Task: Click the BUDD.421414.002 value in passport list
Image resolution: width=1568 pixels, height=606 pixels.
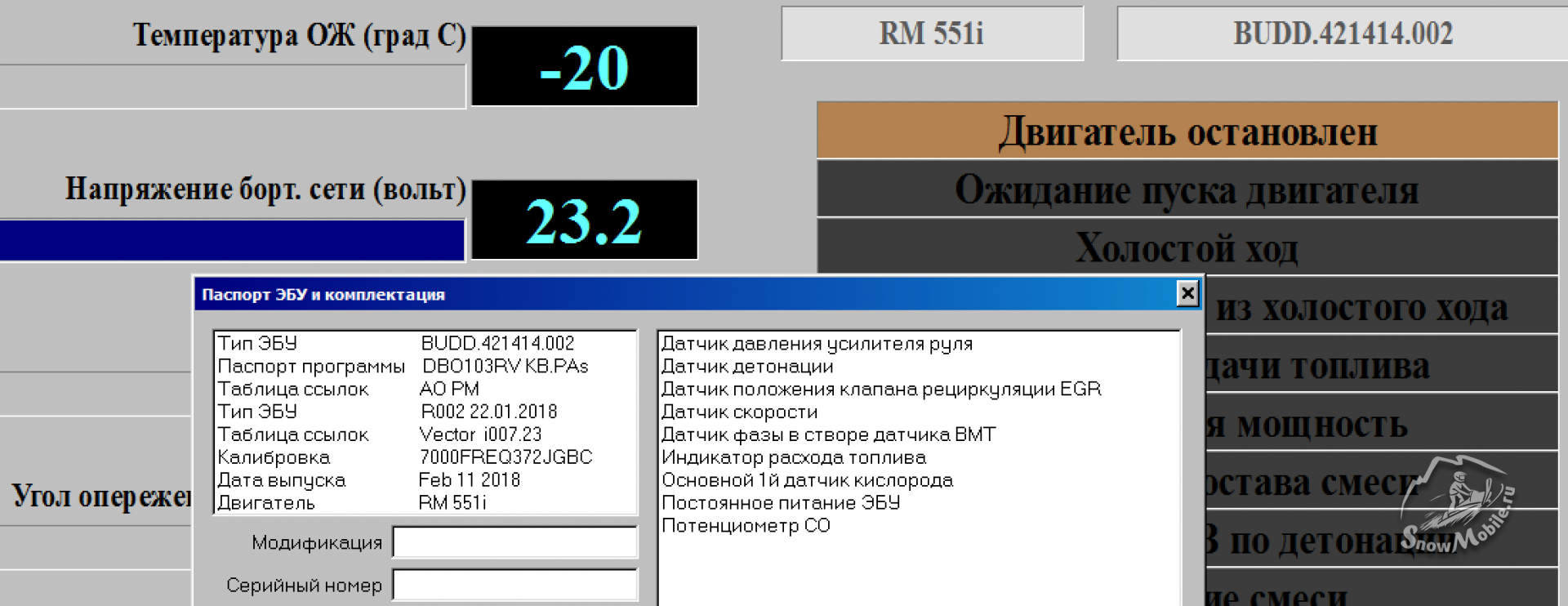Action: (497, 344)
